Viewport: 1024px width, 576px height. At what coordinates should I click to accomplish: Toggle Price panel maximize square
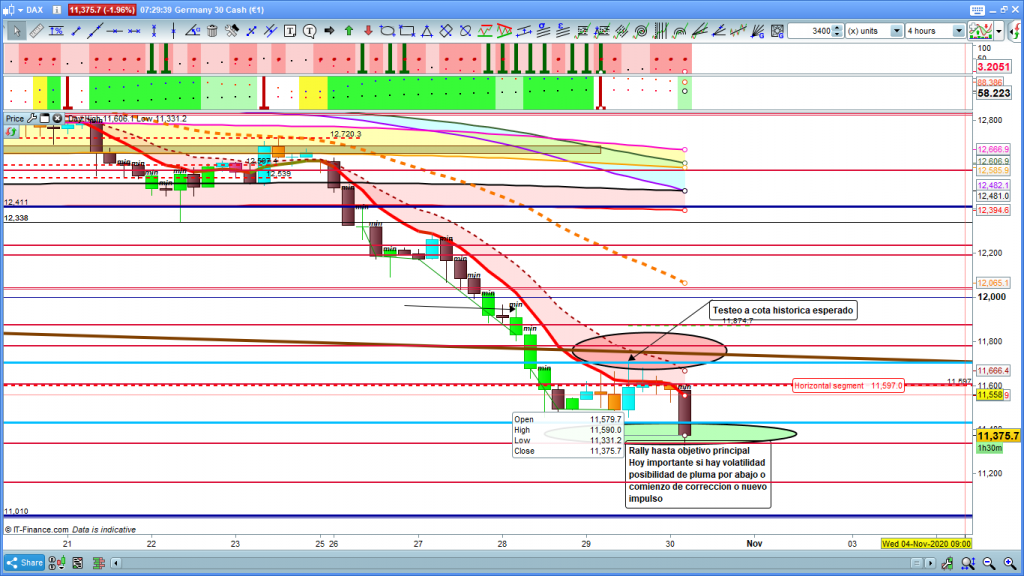[x=44, y=118]
